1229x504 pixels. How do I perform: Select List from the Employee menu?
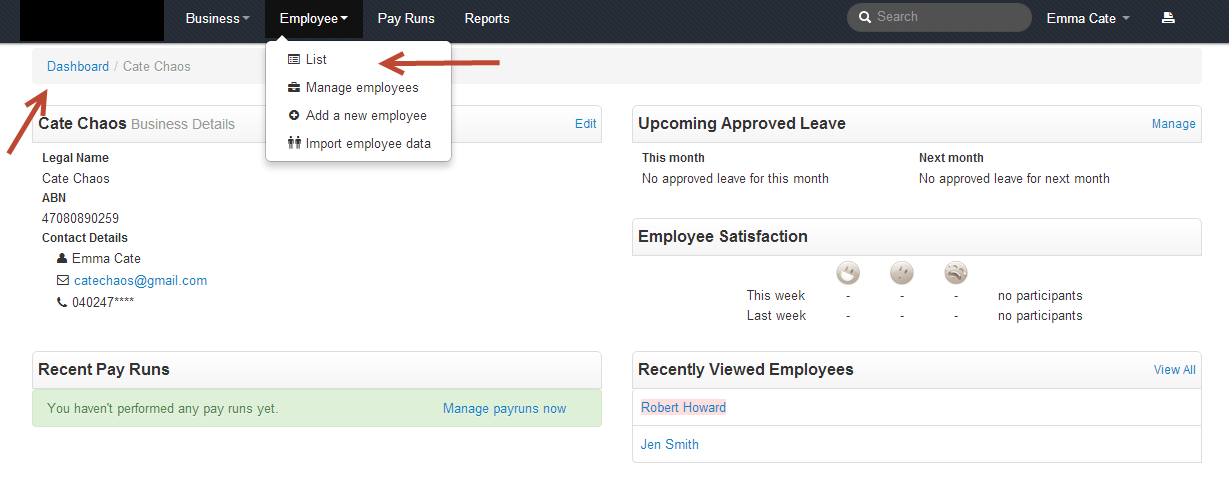click(x=316, y=59)
